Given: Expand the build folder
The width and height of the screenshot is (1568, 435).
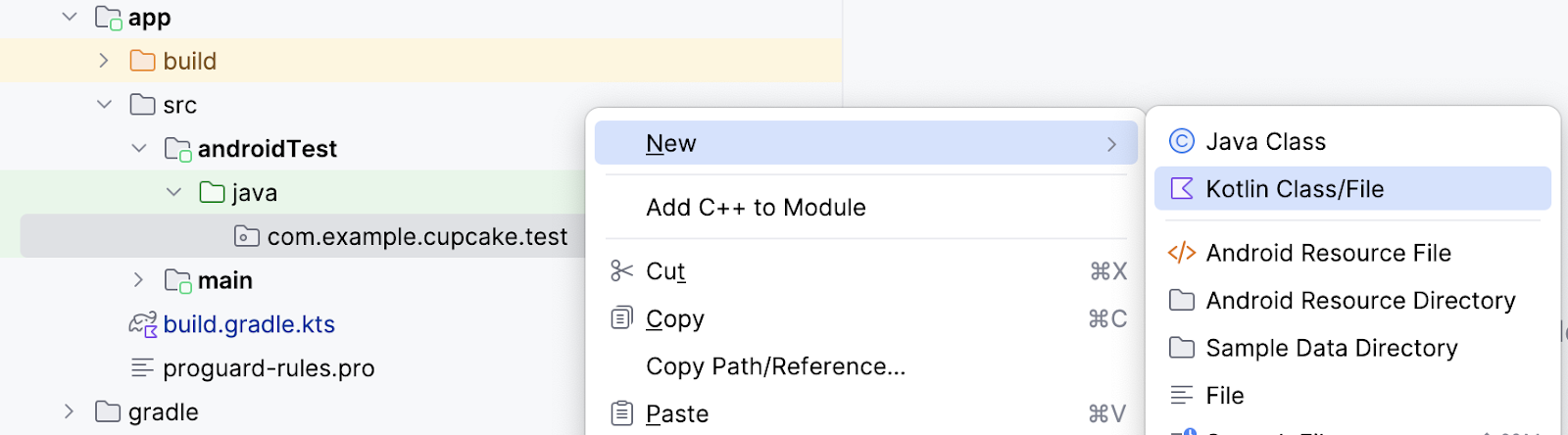Looking at the screenshot, I should tap(104, 61).
